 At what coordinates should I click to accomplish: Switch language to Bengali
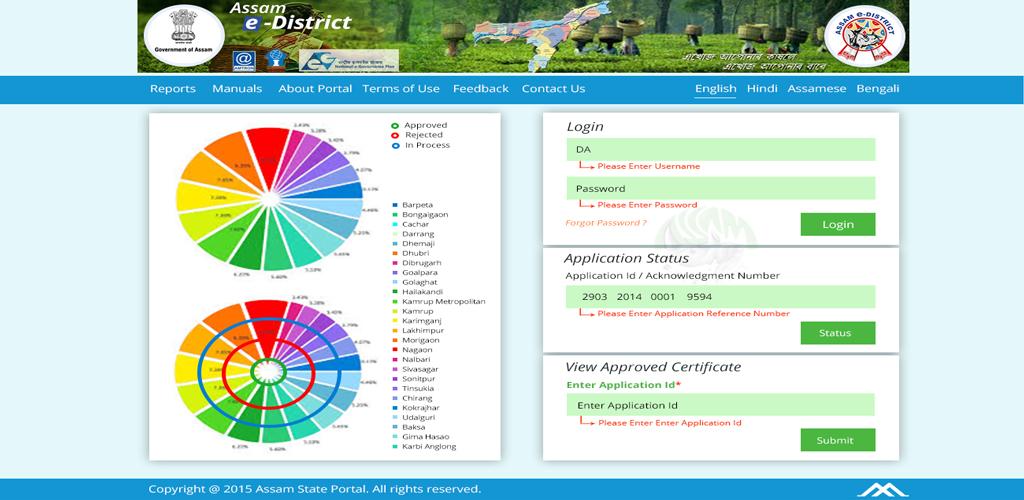(878, 89)
